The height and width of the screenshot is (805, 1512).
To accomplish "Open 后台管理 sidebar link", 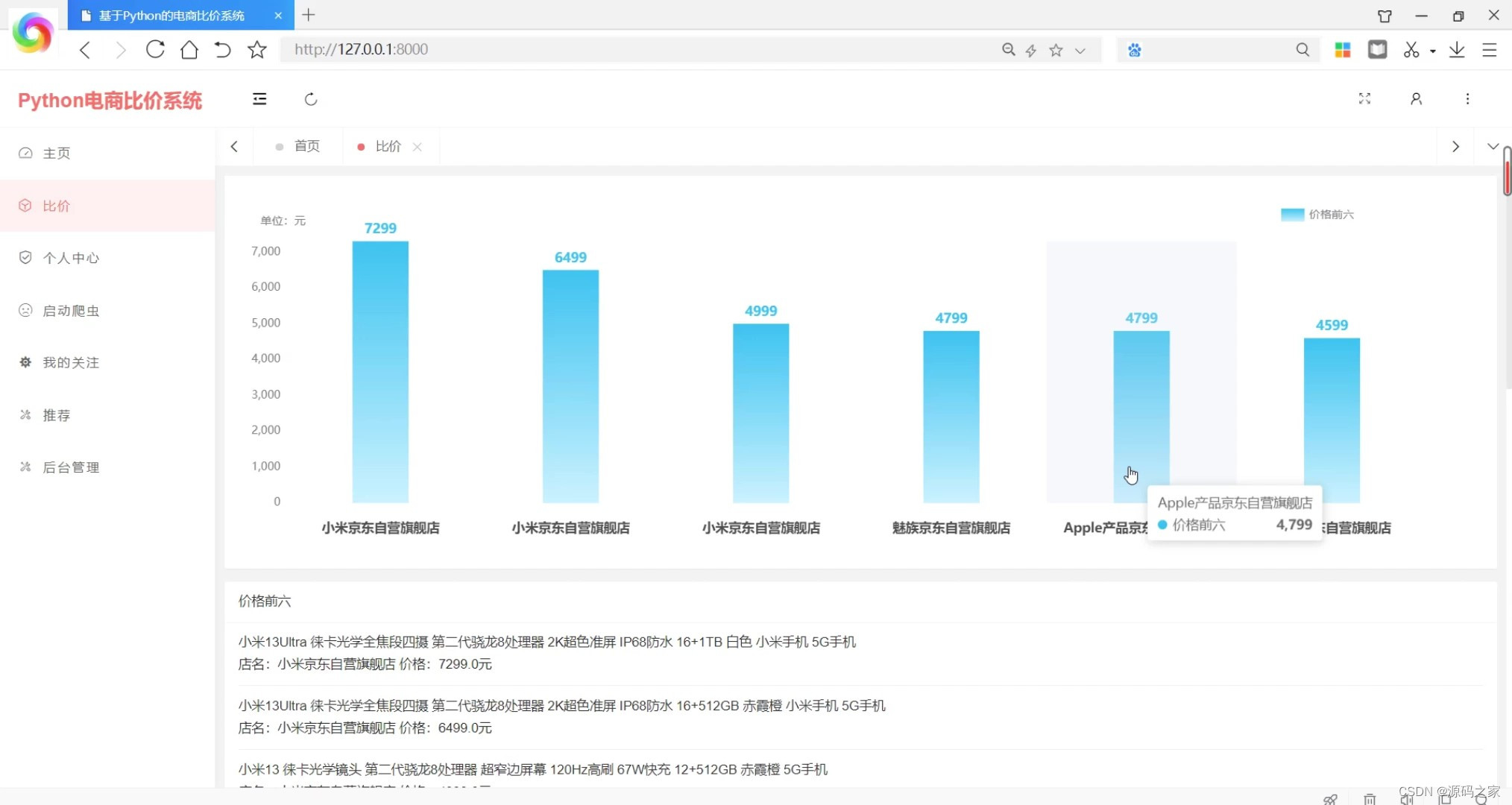I will [71, 467].
